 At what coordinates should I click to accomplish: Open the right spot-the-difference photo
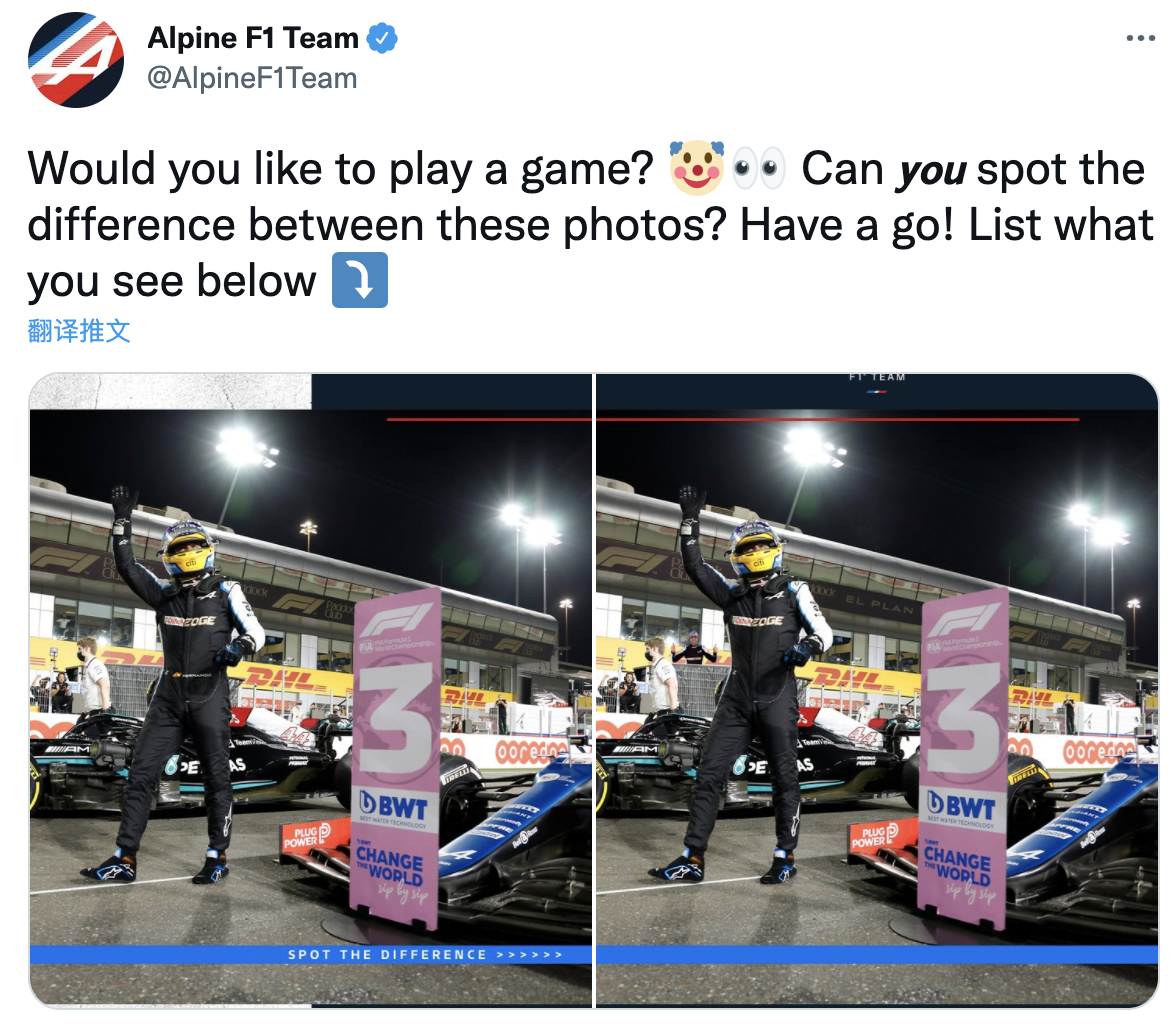pyautogui.click(x=877, y=690)
